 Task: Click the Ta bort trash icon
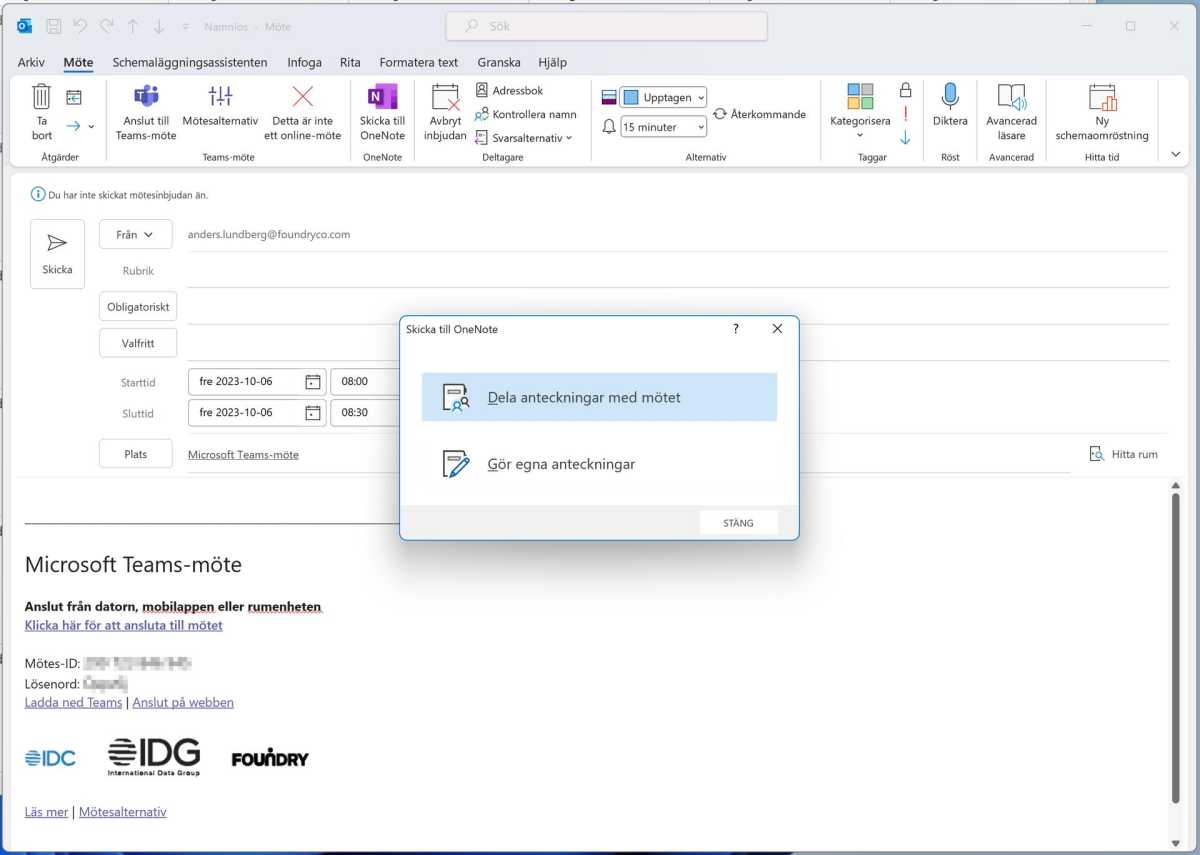click(x=41, y=97)
